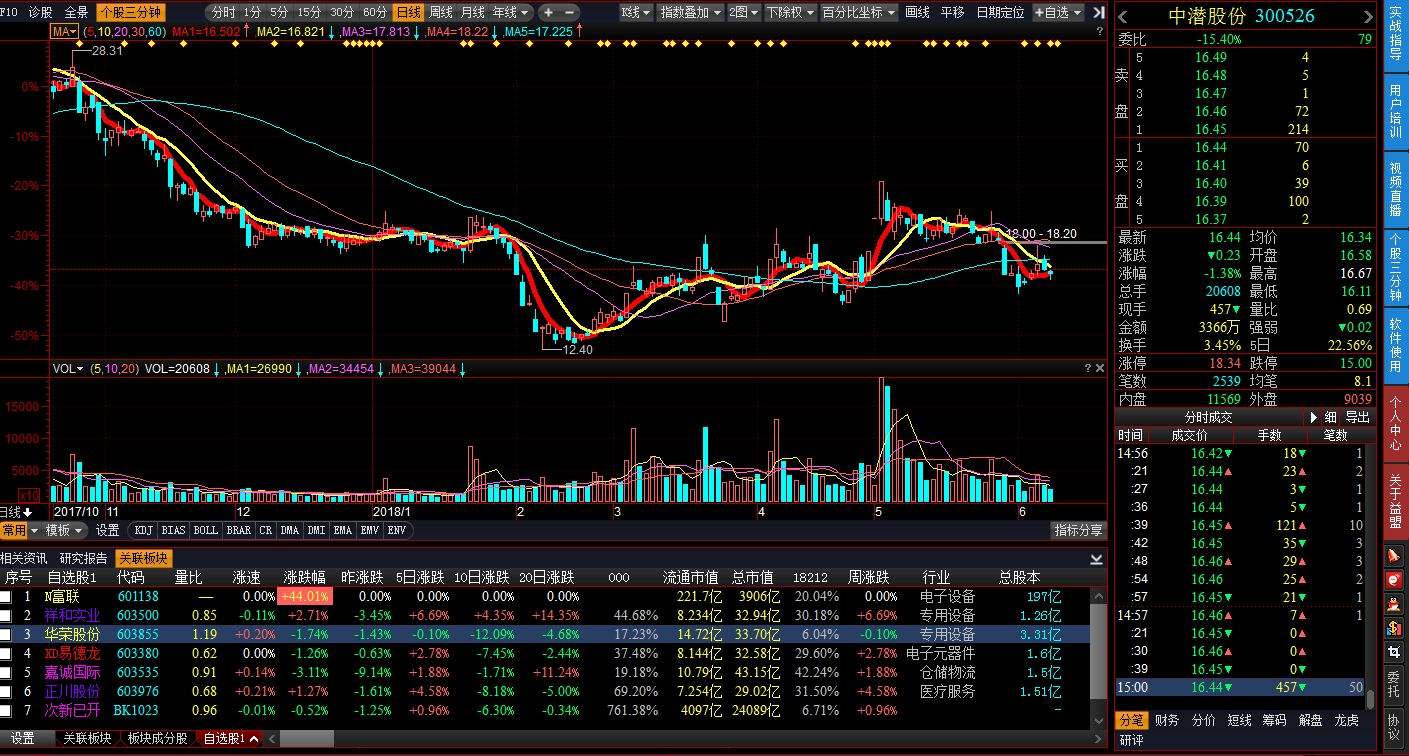Screen dimensions: 1409x756
Task: Check the box for N富联 row
Action: pyautogui.click(x=7, y=597)
